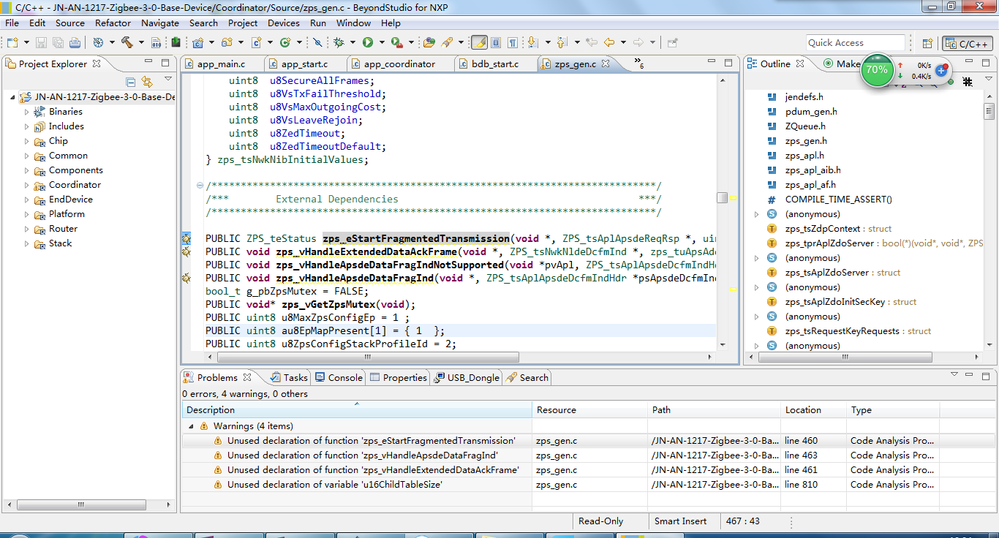Collapse the Warnings (4 items) group
Image resolution: width=999 pixels, height=538 pixels.
pyautogui.click(x=192, y=426)
